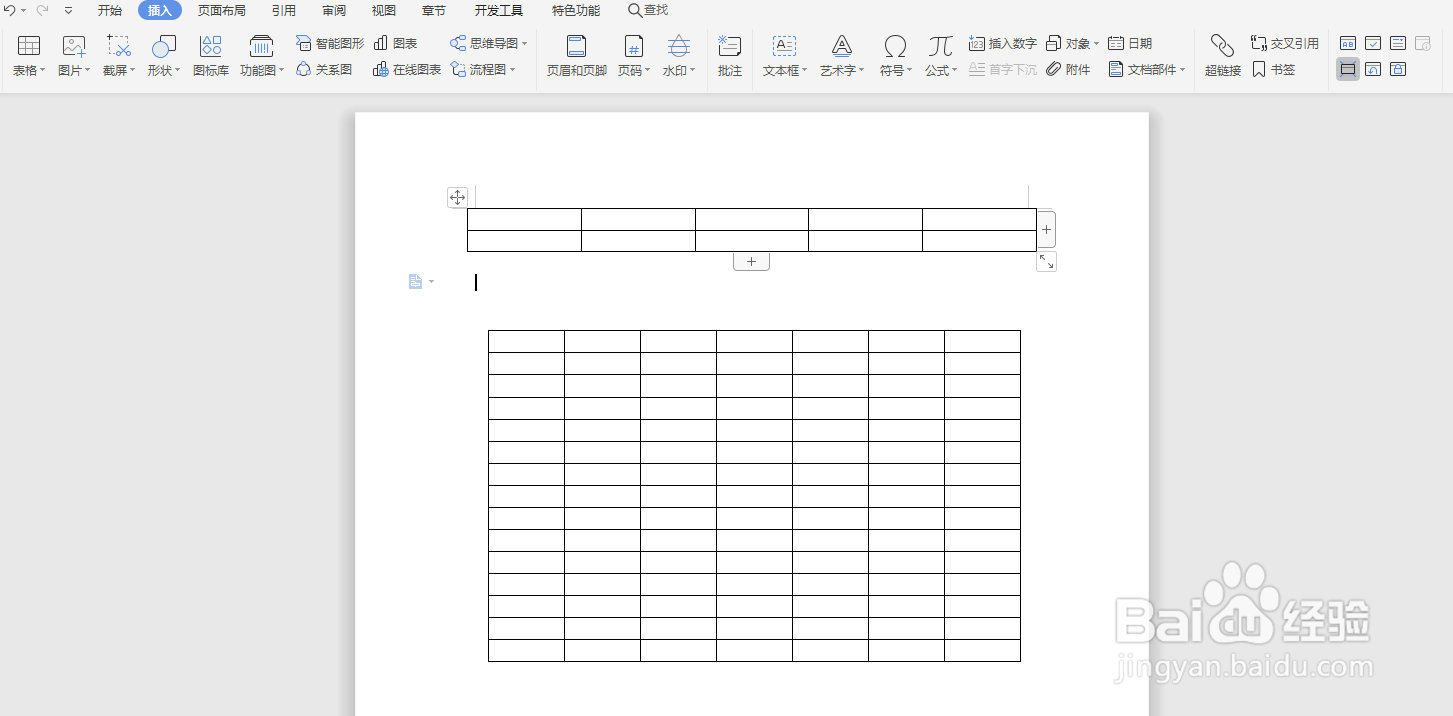Insert a text form field
The image size is (1453, 716).
coord(1348,43)
